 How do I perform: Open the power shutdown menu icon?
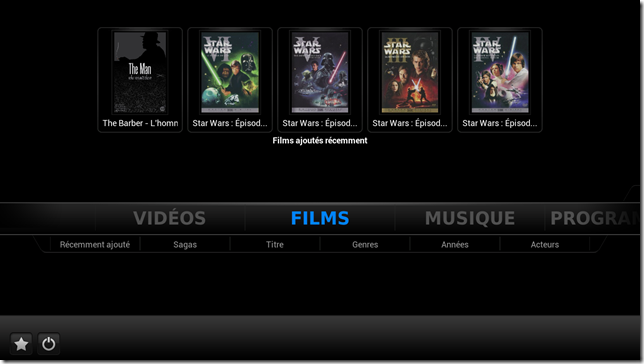click(x=48, y=343)
